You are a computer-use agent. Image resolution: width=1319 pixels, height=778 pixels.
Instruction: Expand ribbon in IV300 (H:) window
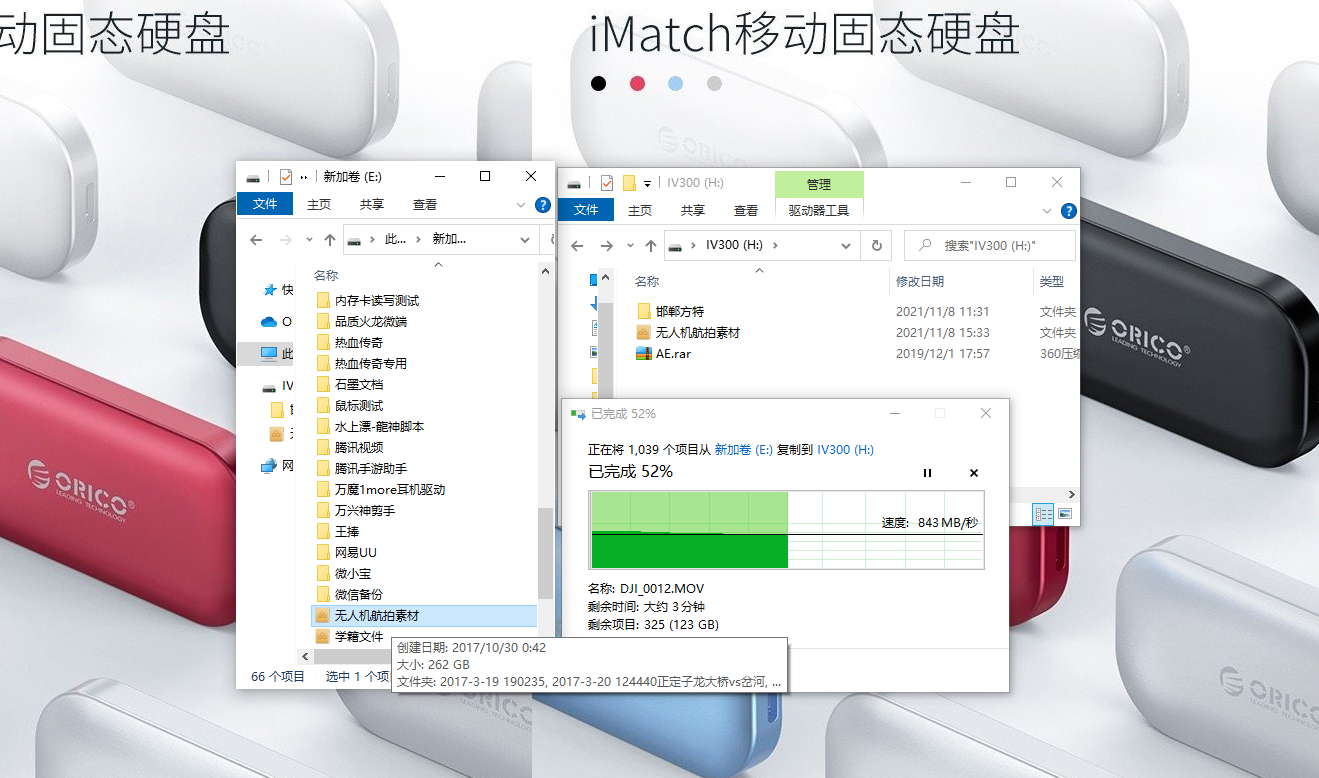[1047, 211]
